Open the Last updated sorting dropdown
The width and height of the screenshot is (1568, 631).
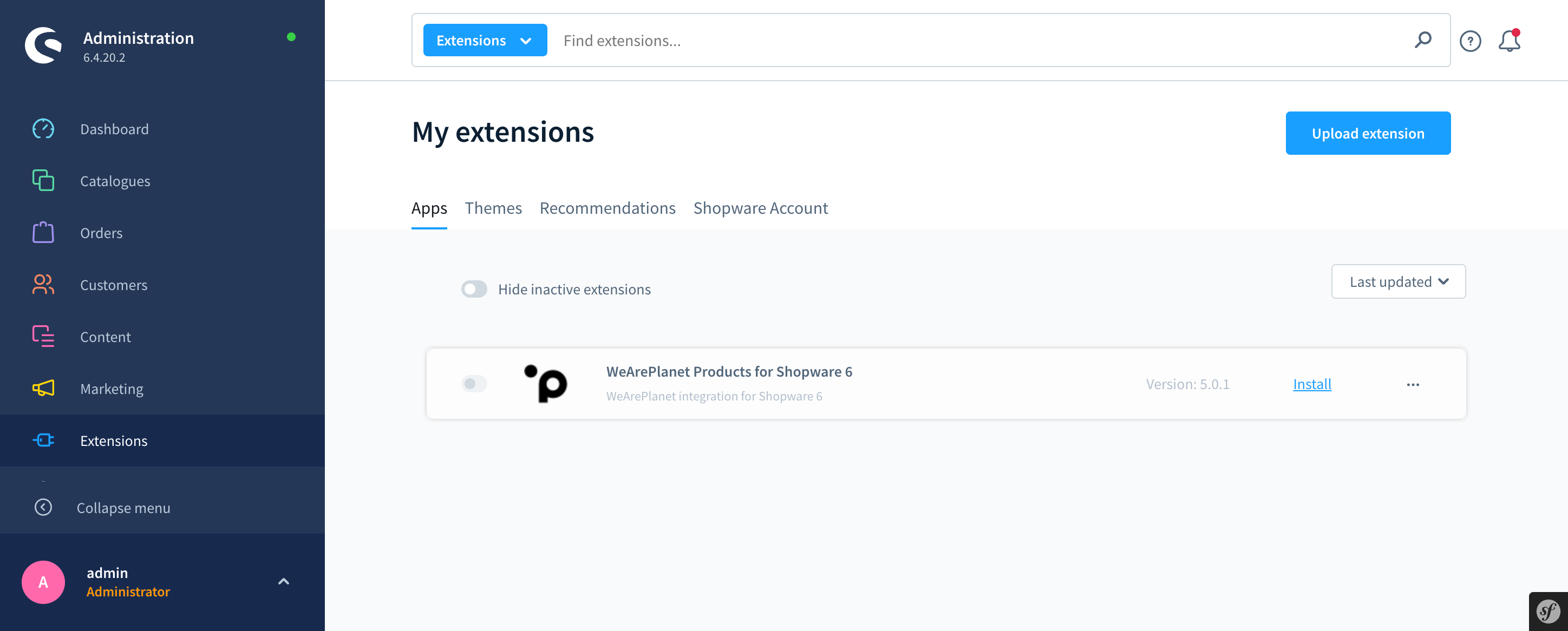1398,282
